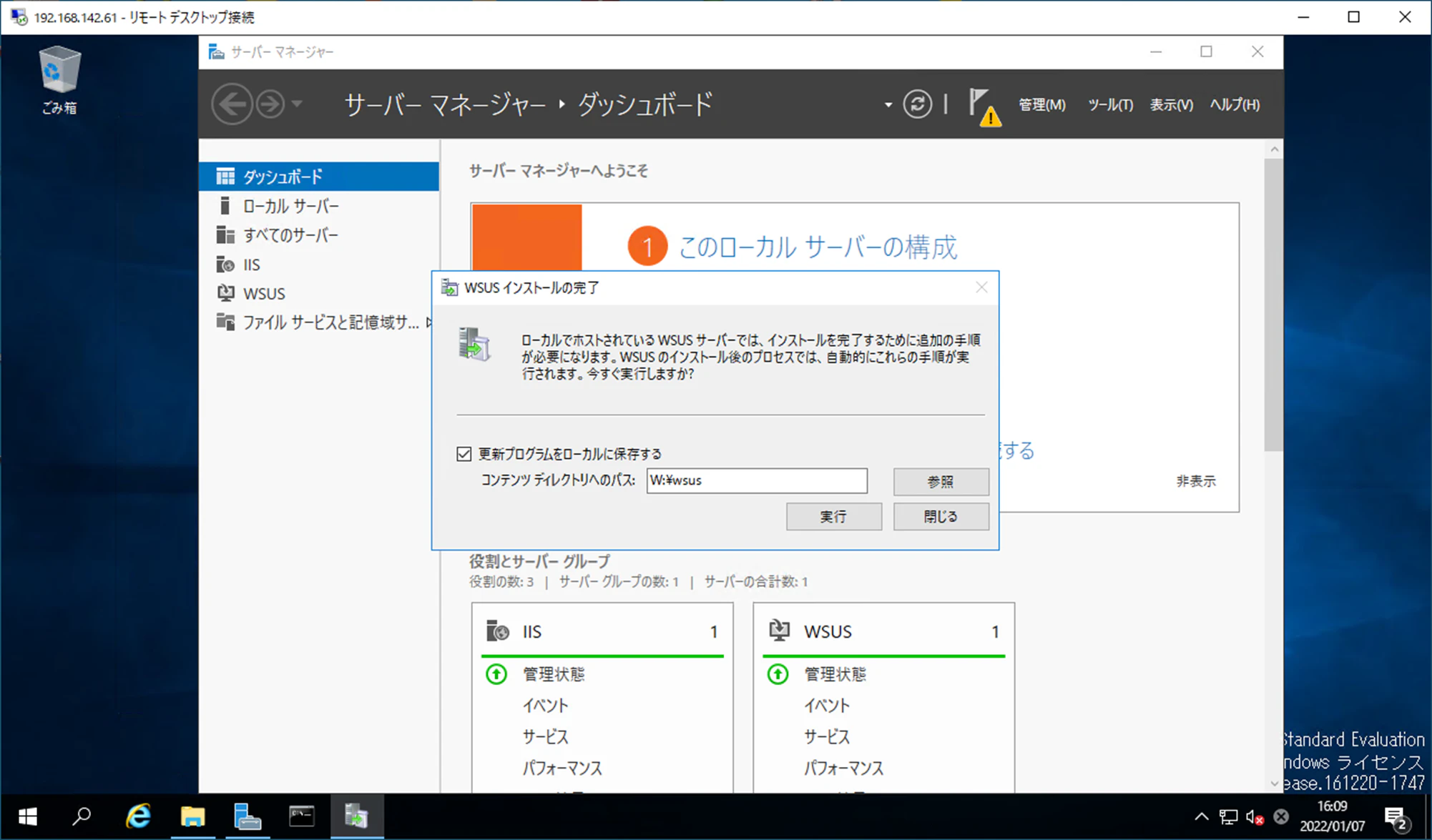The height and width of the screenshot is (840, 1432).
Task: Click the network icon in the system tray
Action: 1228,816
